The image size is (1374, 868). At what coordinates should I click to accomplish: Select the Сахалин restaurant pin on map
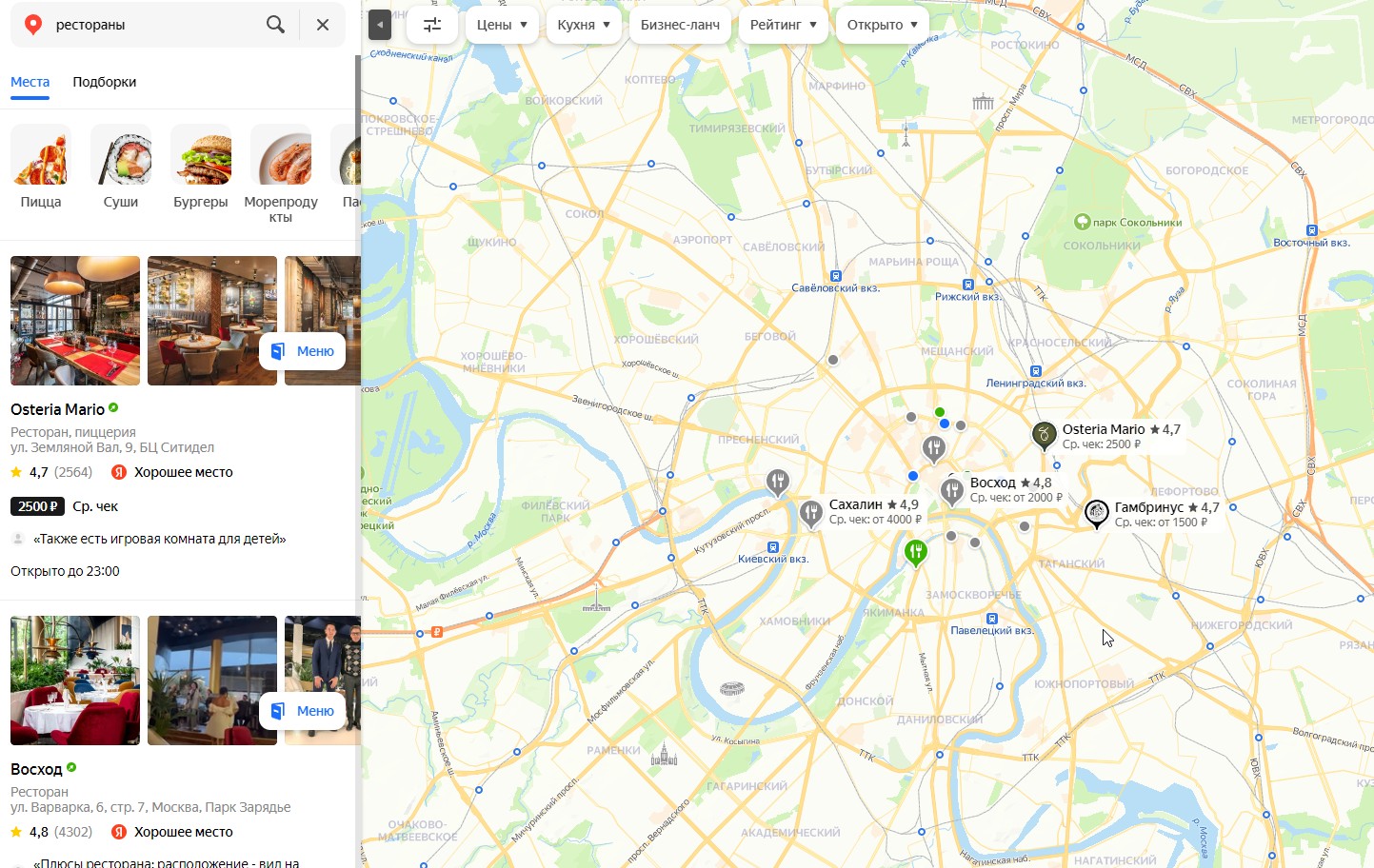810,512
